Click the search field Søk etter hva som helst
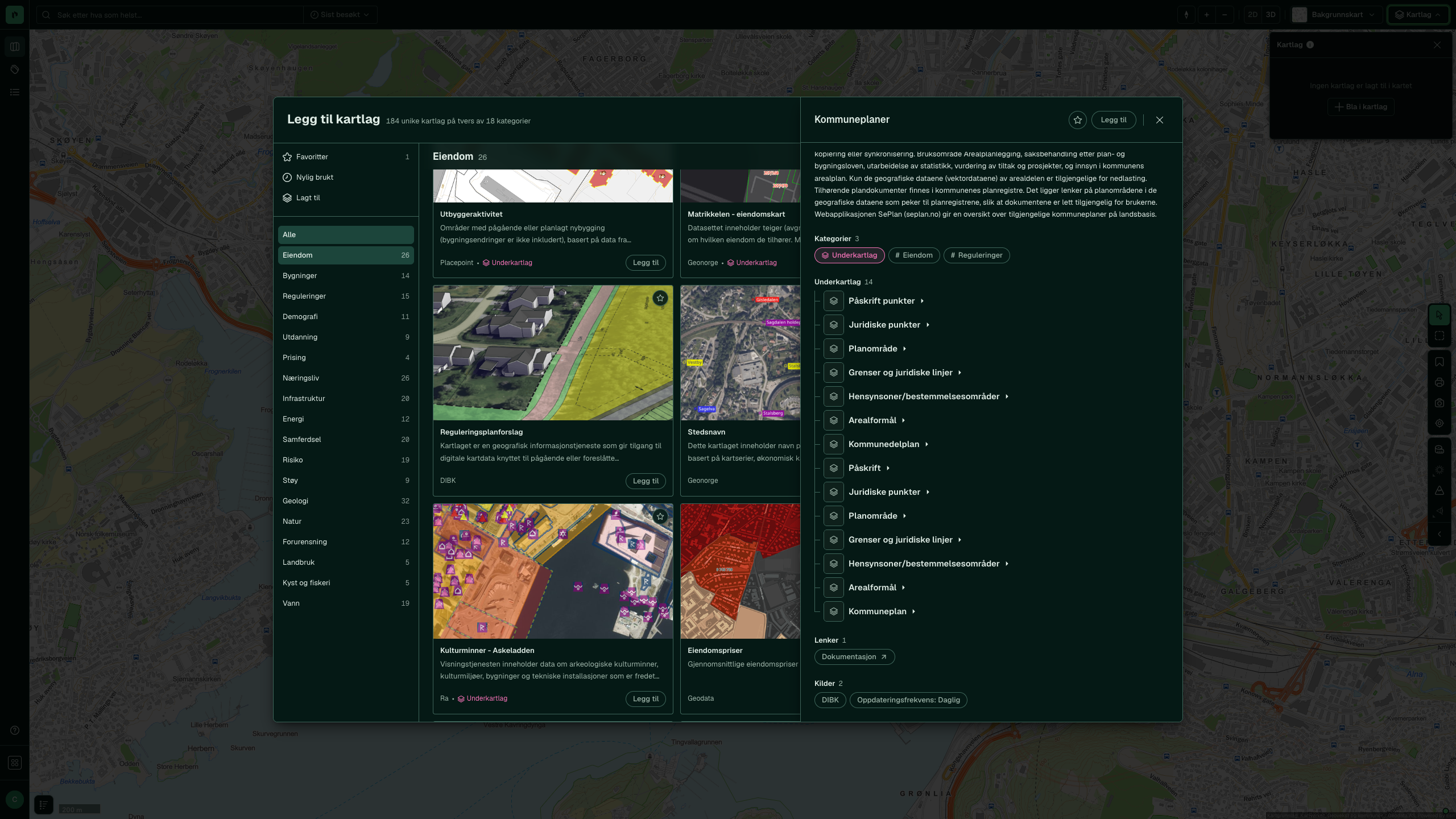Viewport: 1456px width, 819px height. [x=171, y=15]
